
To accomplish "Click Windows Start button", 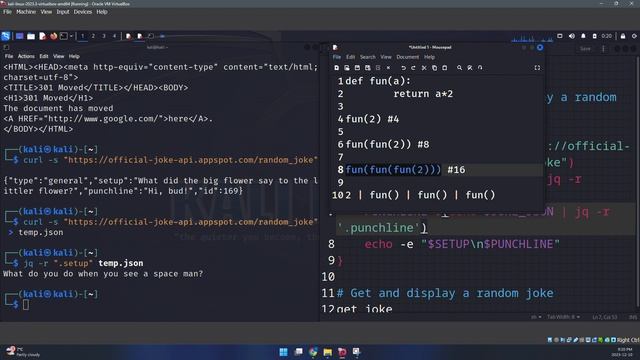I will (283, 352).
